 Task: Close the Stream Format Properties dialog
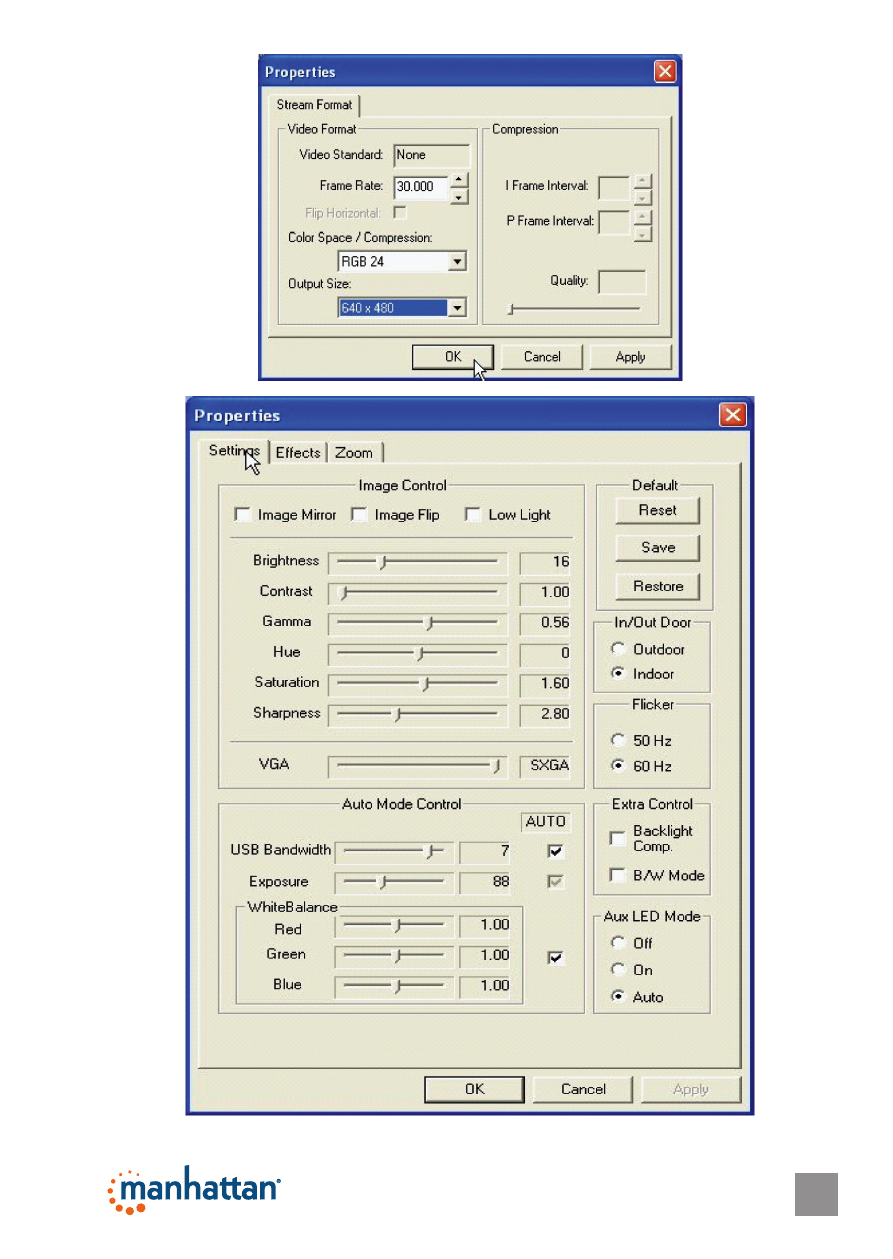665,72
